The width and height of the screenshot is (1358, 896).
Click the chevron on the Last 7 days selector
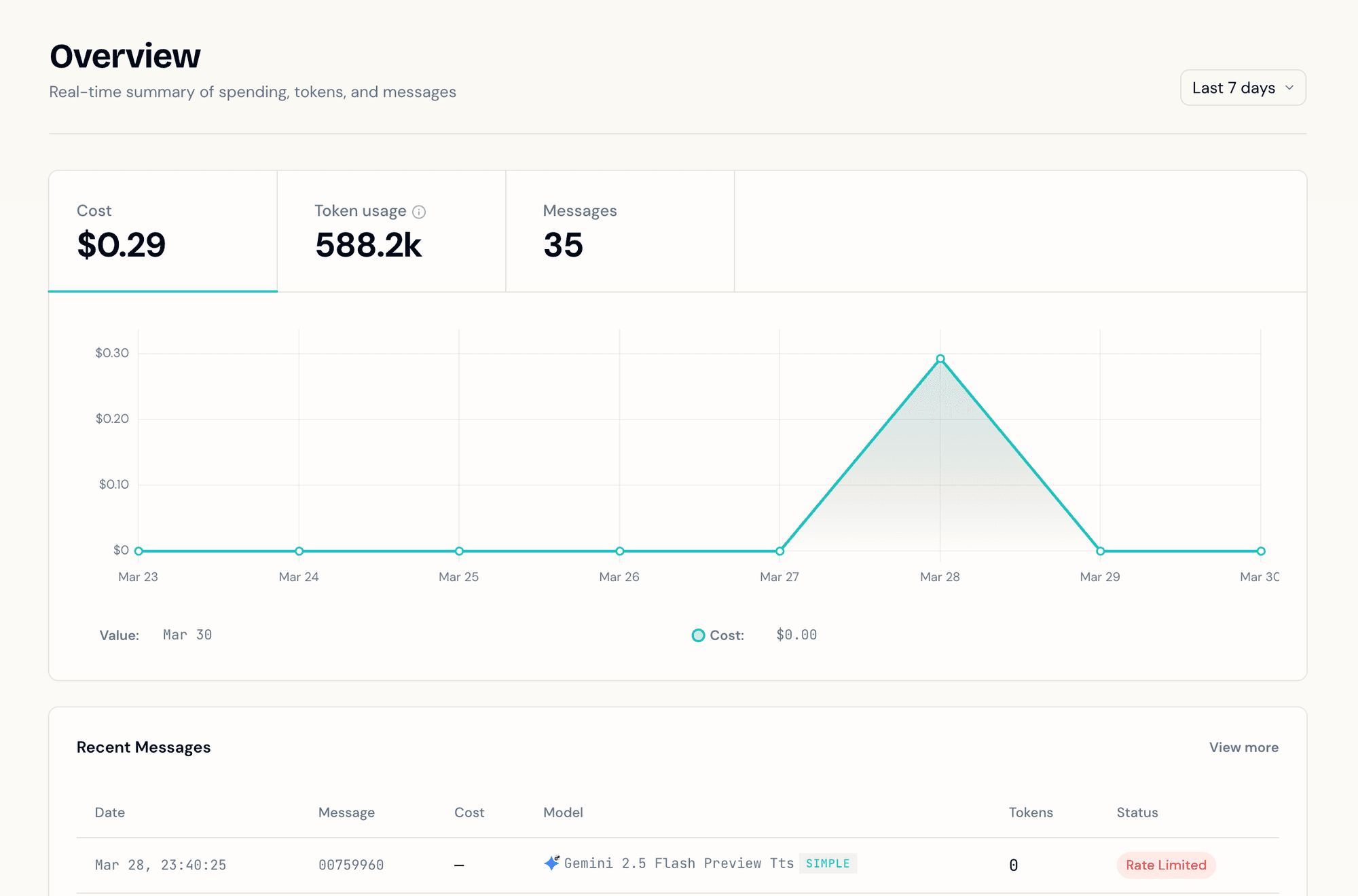pyautogui.click(x=1290, y=88)
